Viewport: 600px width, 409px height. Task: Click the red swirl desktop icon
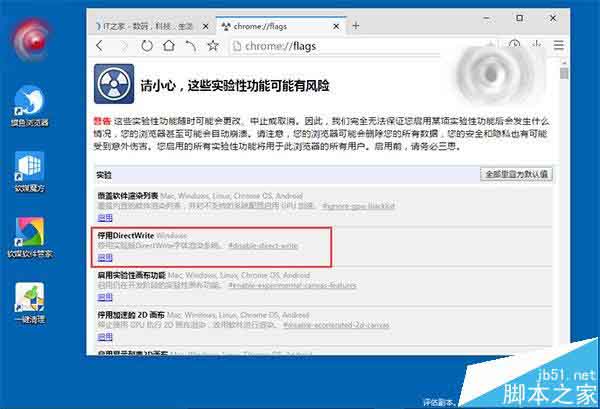click(x=31, y=41)
